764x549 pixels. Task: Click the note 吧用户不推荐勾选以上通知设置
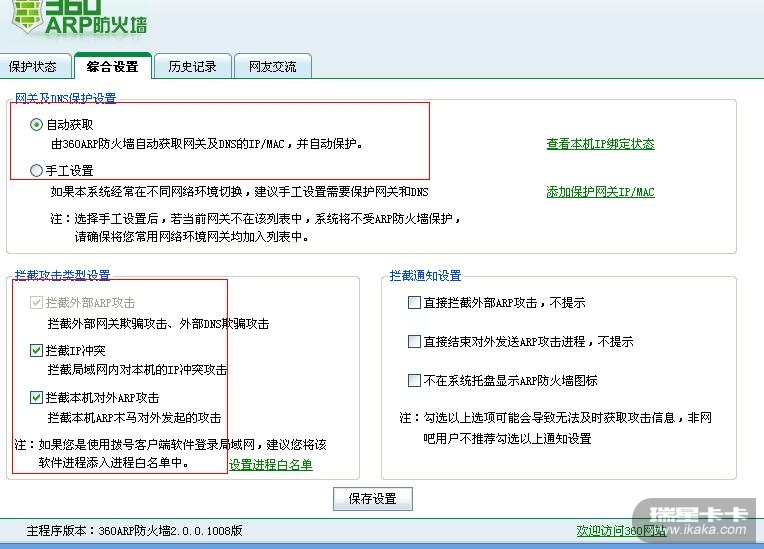[x=507, y=438]
